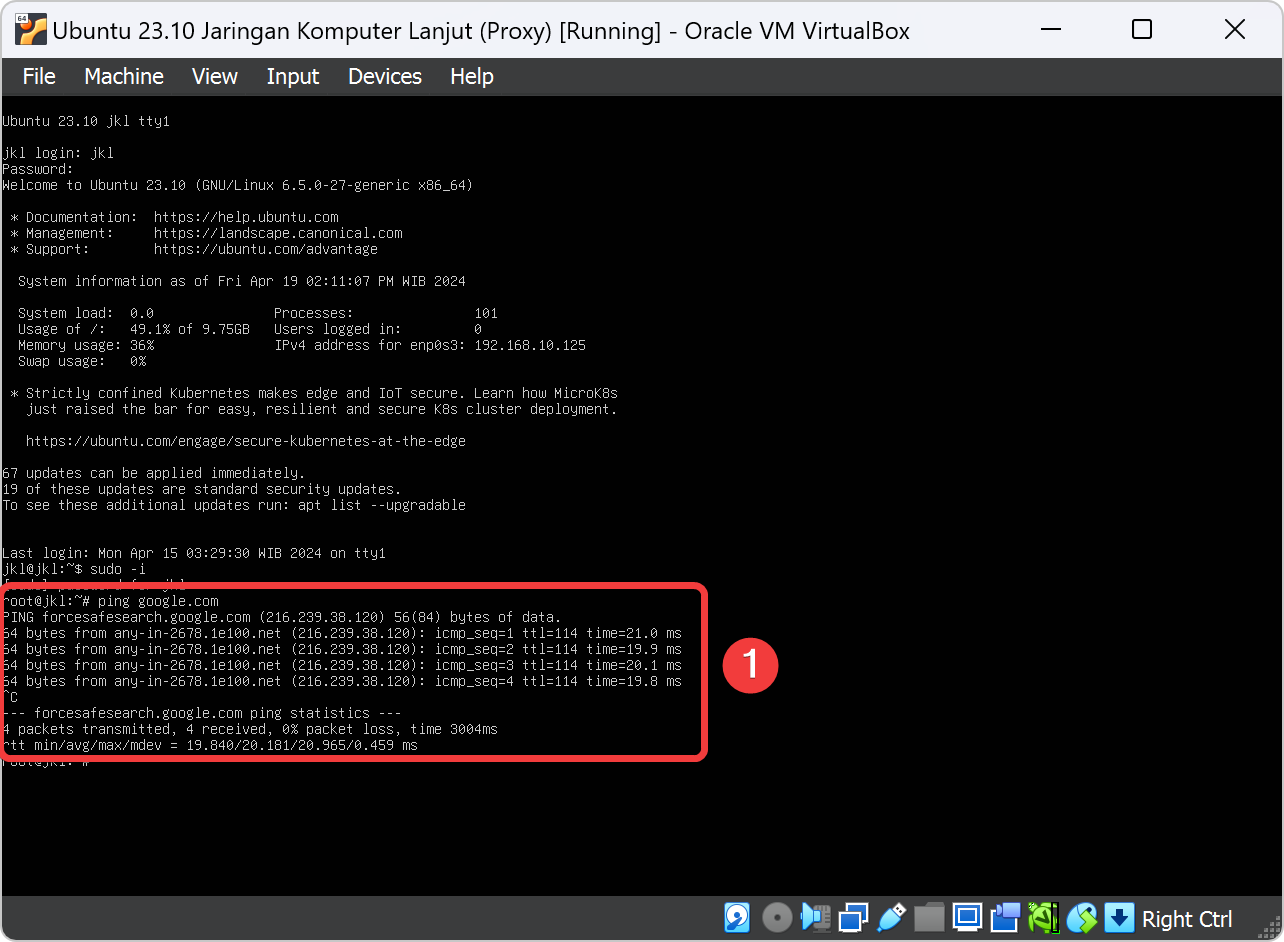Click the 'apt list --upgradable' line
The image size is (1284, 942).
click(x=234, y=505)
